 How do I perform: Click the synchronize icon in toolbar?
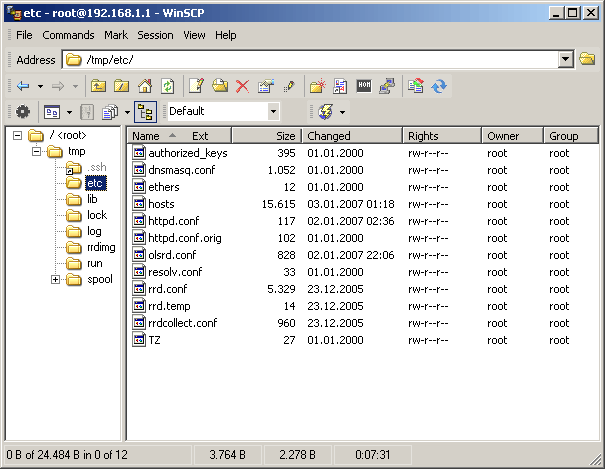pyautogui.click(x=439, y=86)
